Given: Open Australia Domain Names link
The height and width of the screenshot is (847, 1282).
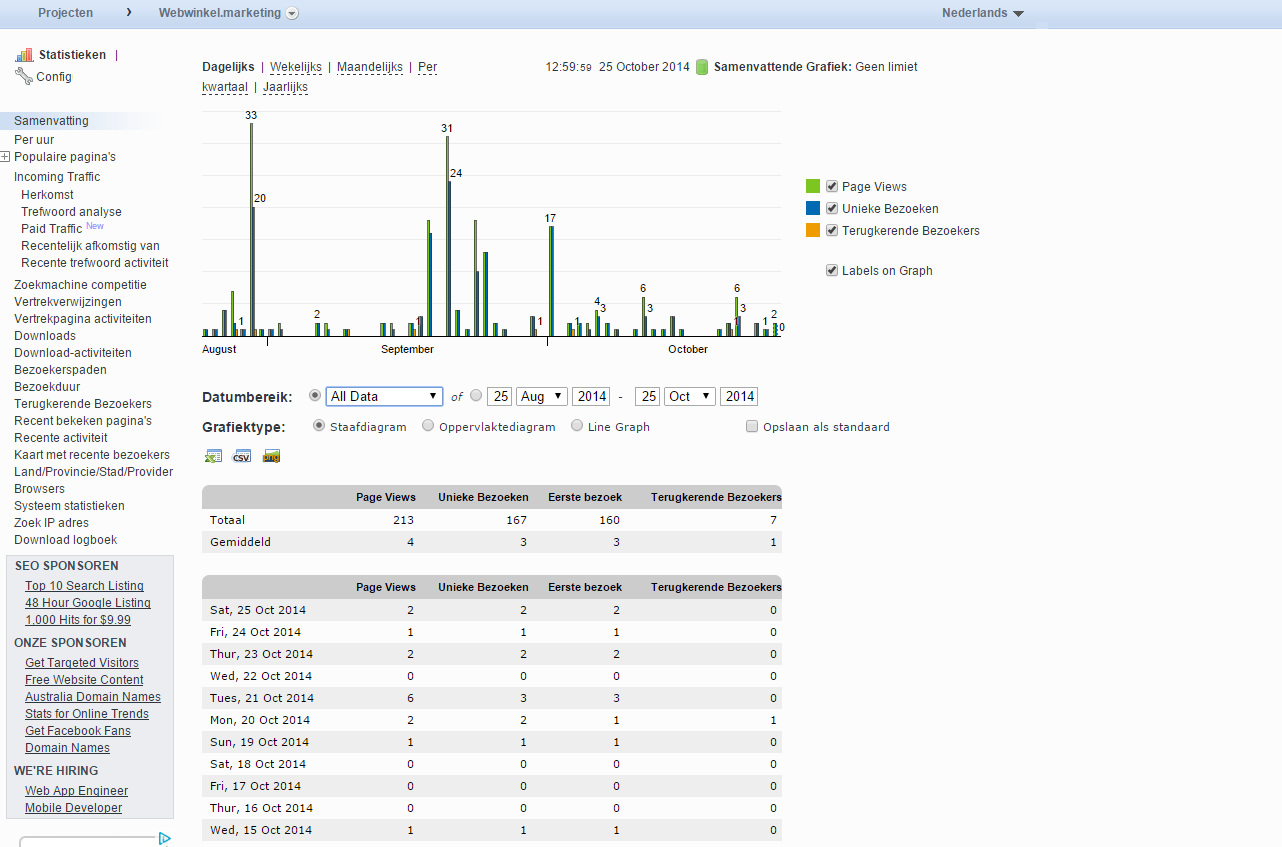Looking at the screenshot, I should coord(93,697).
